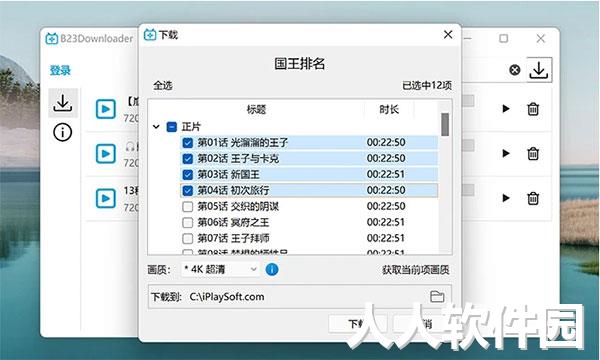Click the third task's video thumbnail icon
The height and width of the screenshot is (360, 600).
106,199
